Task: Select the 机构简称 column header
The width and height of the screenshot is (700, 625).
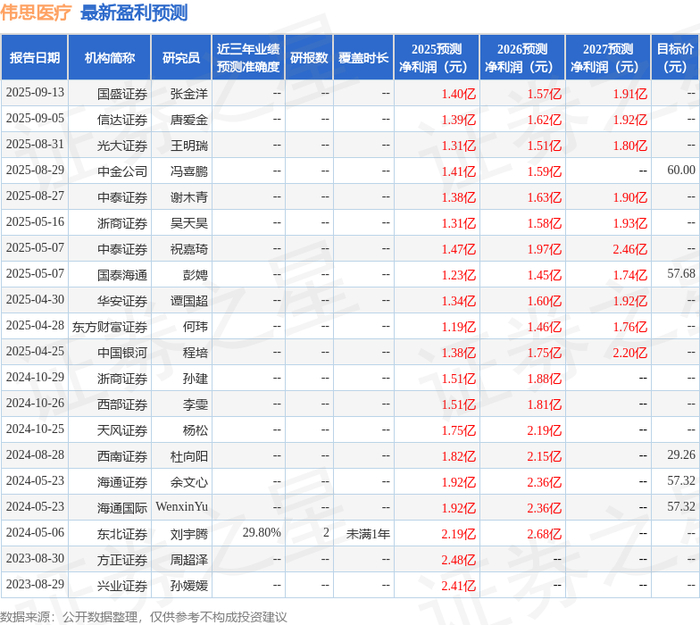Action: pyautogui.click(x=110, y=58)
